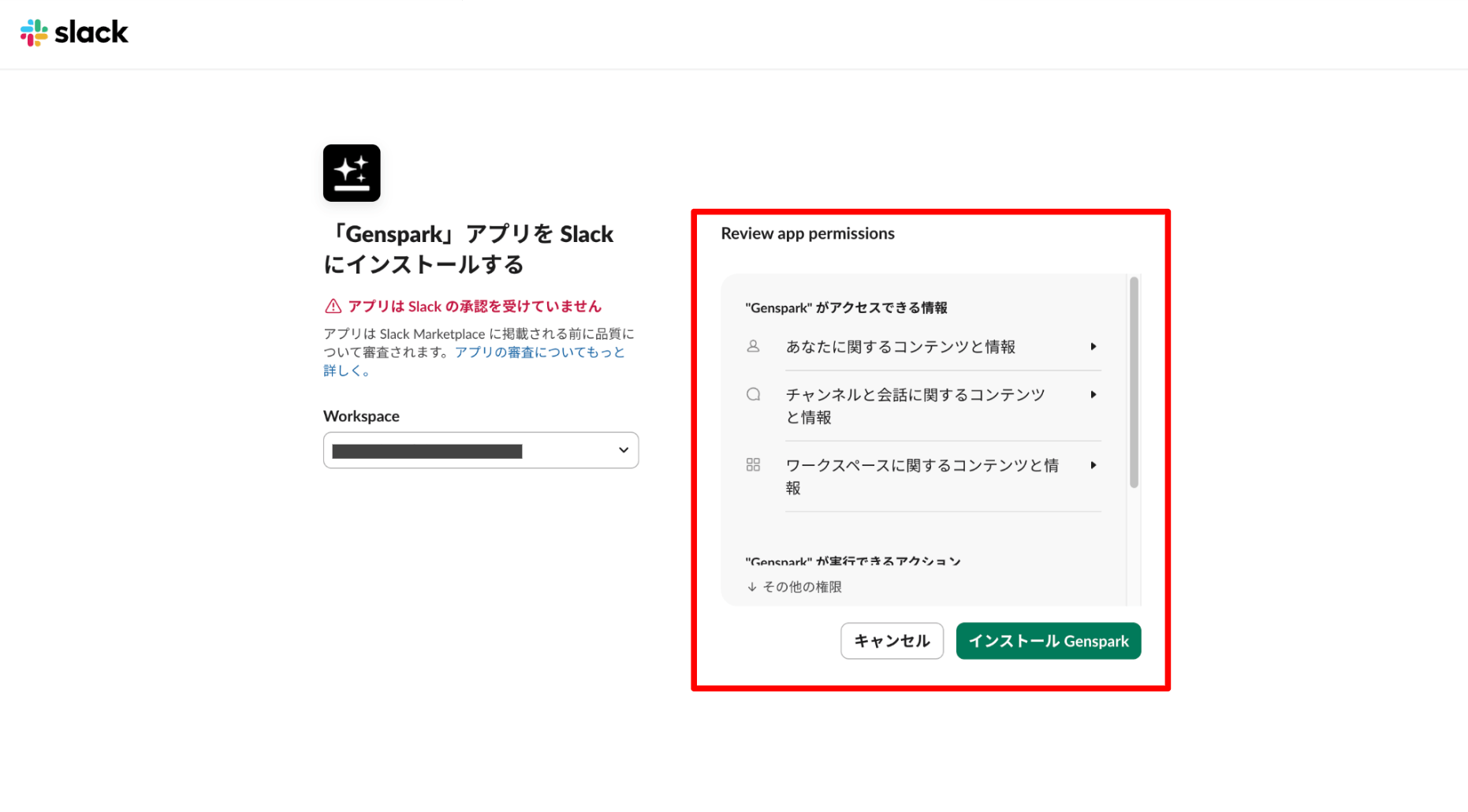Click the アプリは Slack の承認を受けていません warning text
This screenshot has height=812, width=1468.
tap(475, 307)
